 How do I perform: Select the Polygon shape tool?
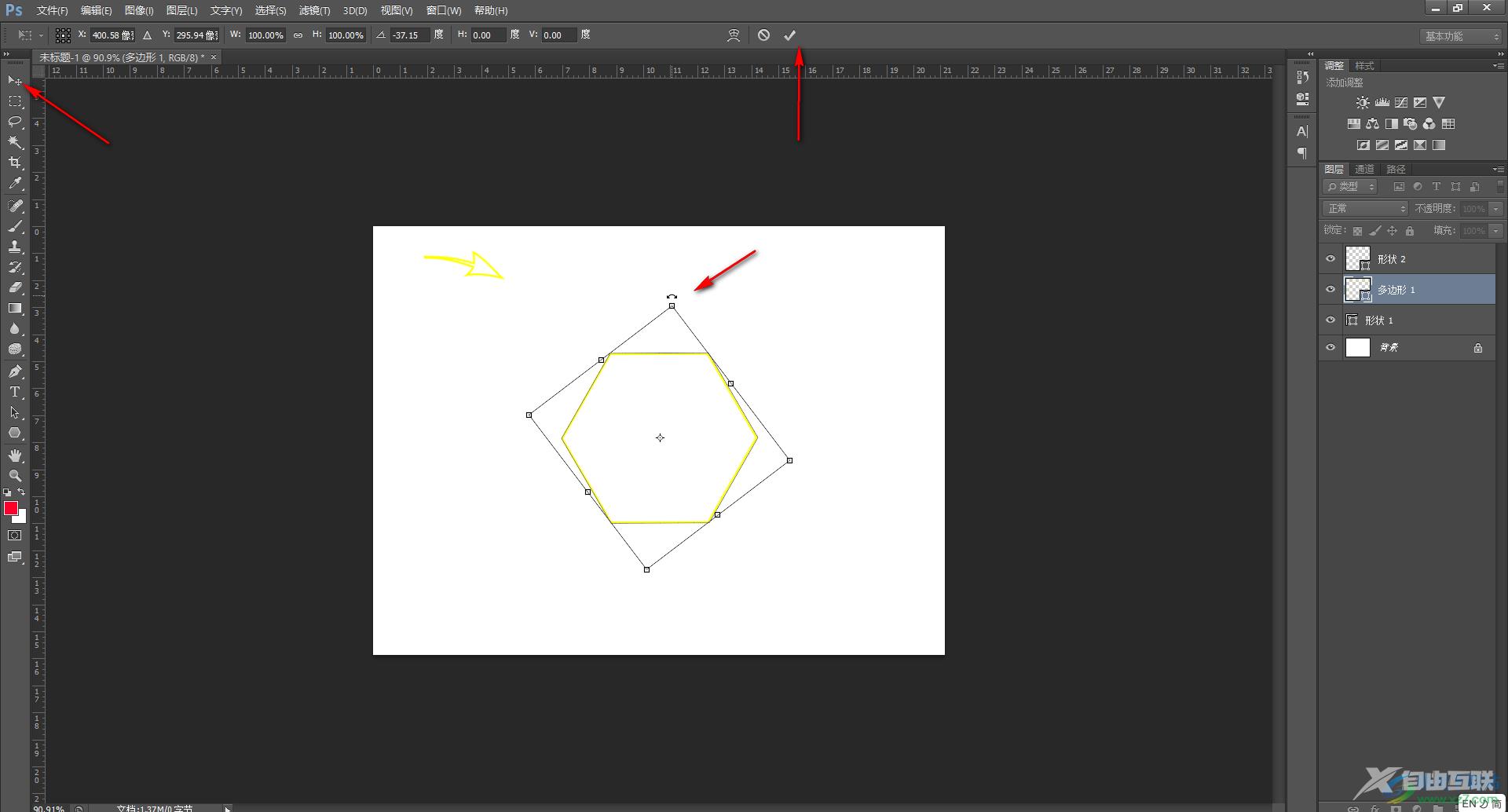coord(15,433)
